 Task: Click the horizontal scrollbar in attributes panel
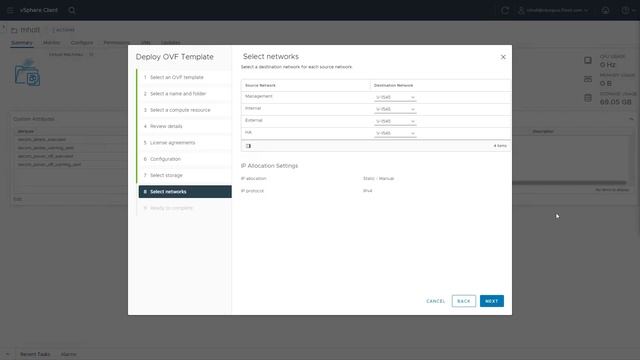pos(569,183)
